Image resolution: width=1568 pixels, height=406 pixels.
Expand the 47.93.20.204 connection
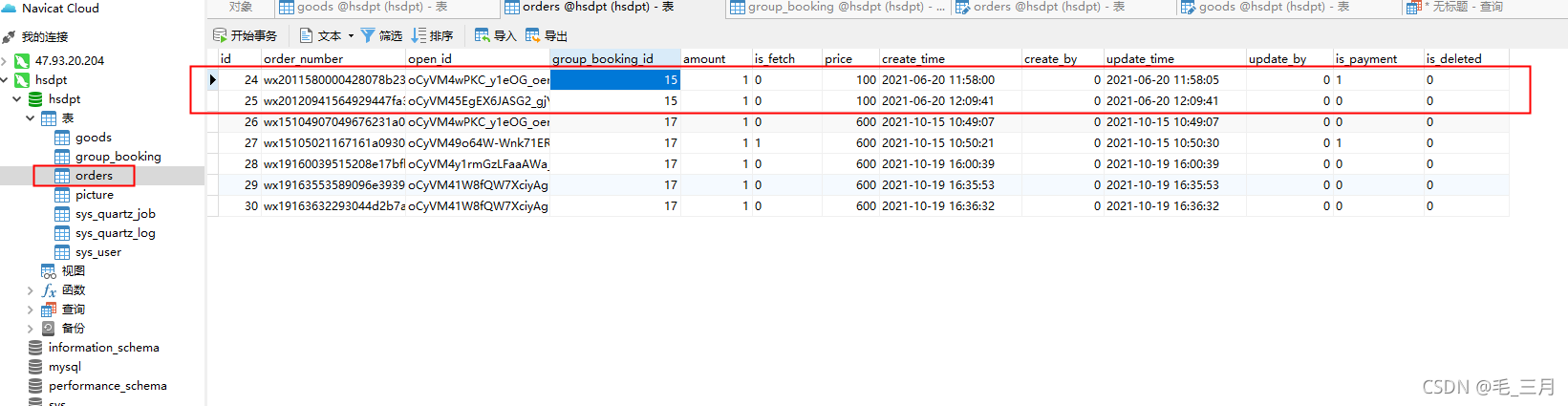coord(5,60)
